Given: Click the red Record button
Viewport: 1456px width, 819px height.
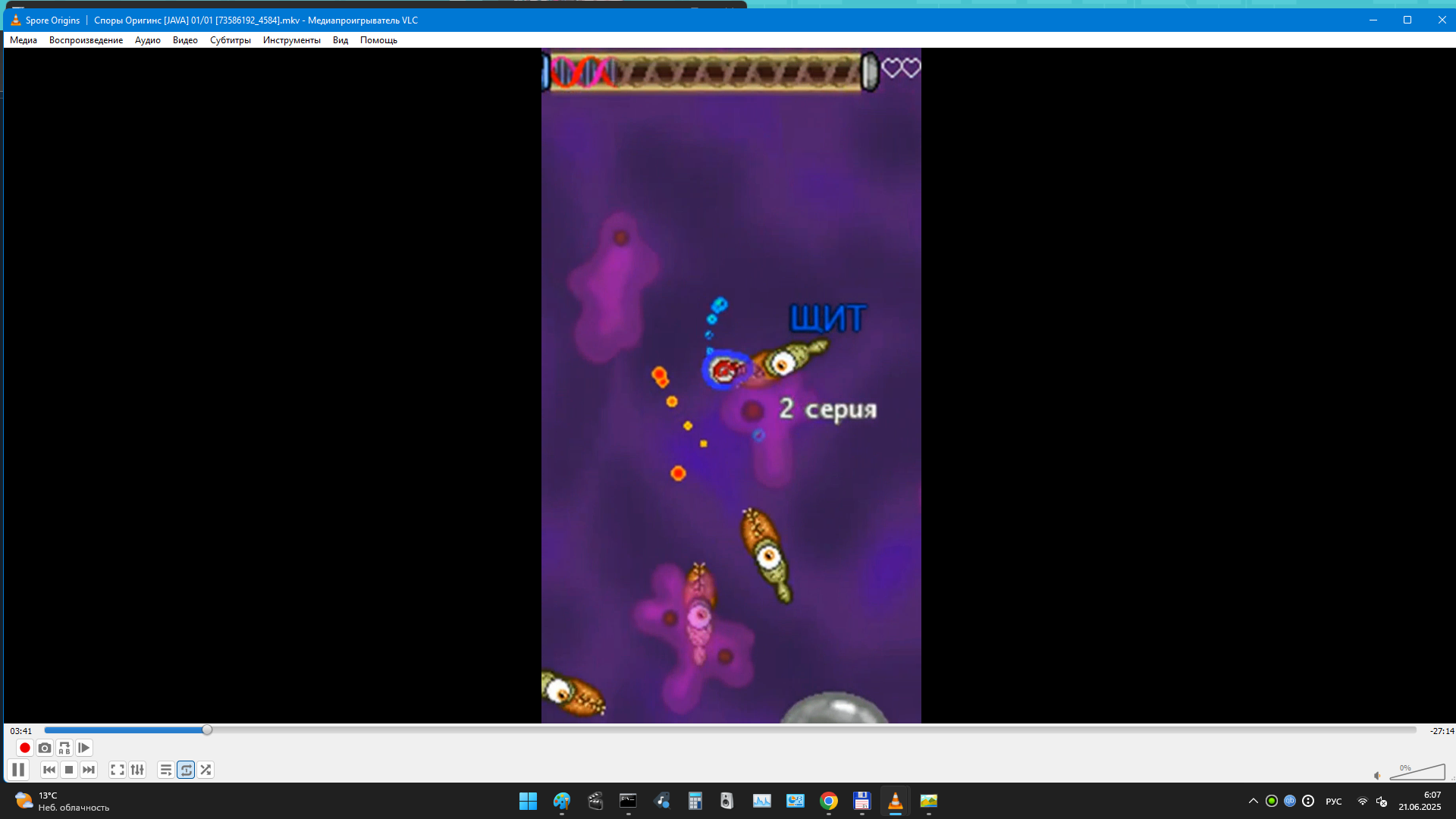Looking at the screenshot, I should [24, 748].
